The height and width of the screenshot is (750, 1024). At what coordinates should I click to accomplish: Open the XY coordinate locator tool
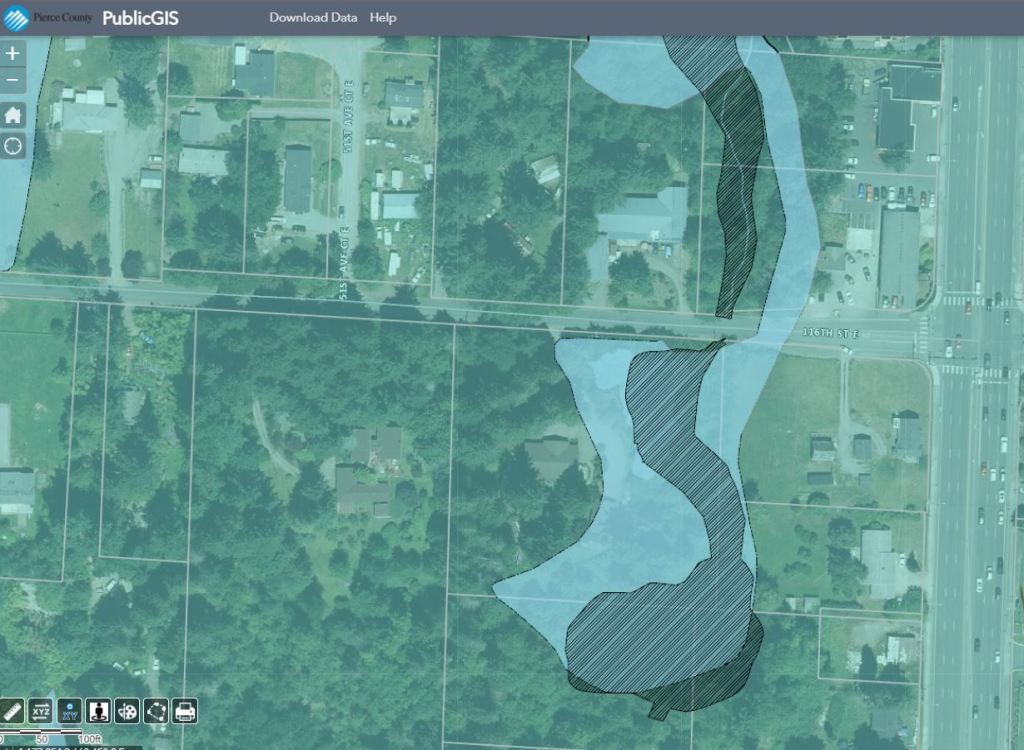(x=69, y=710)
